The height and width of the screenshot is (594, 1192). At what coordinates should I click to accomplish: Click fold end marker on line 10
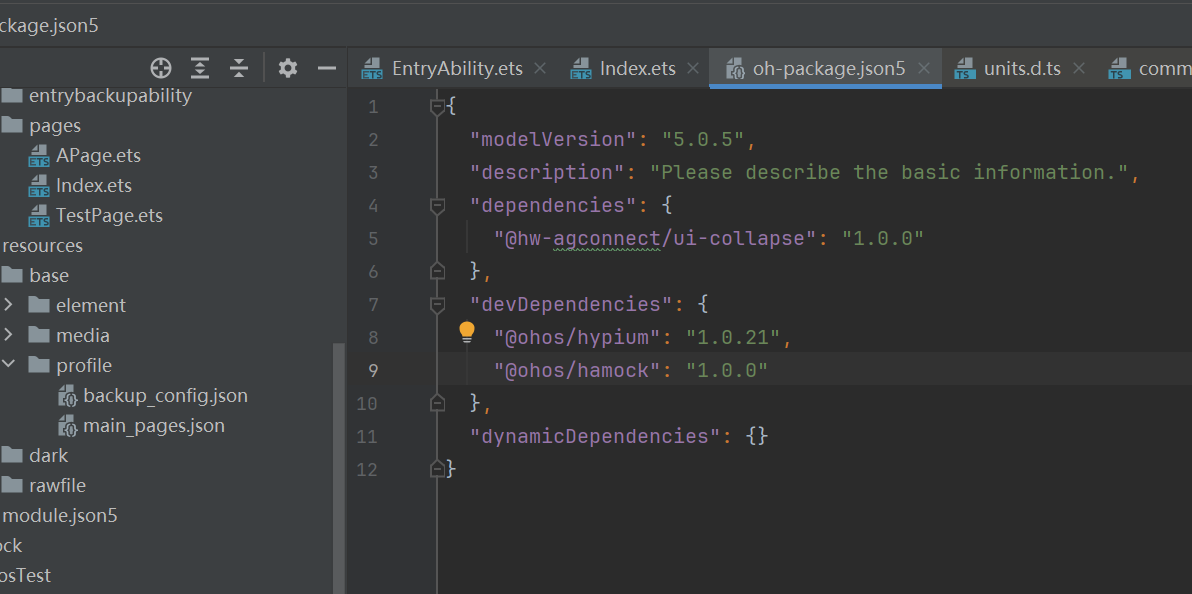(x=437, y=402)
